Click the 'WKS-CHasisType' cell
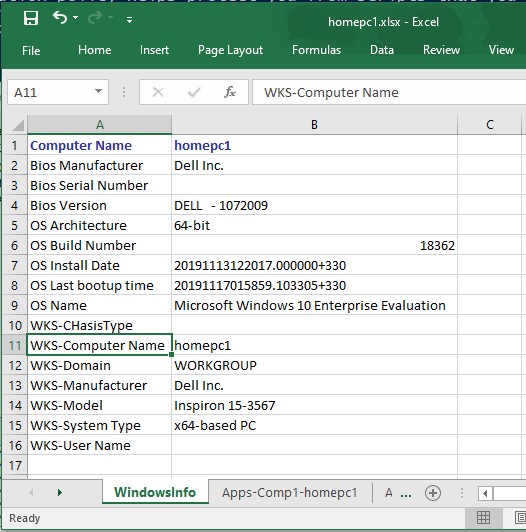Screen dimensions: 526x532 click(99, 326)
